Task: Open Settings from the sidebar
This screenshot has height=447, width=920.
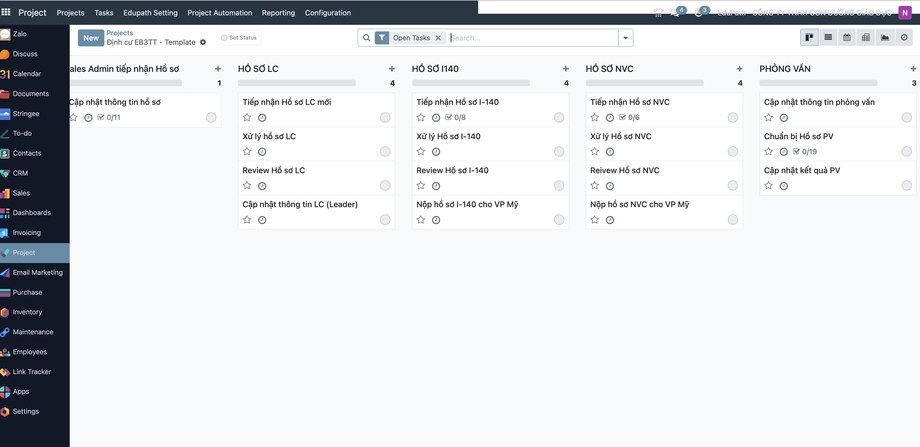Action: tap(35, 412)
